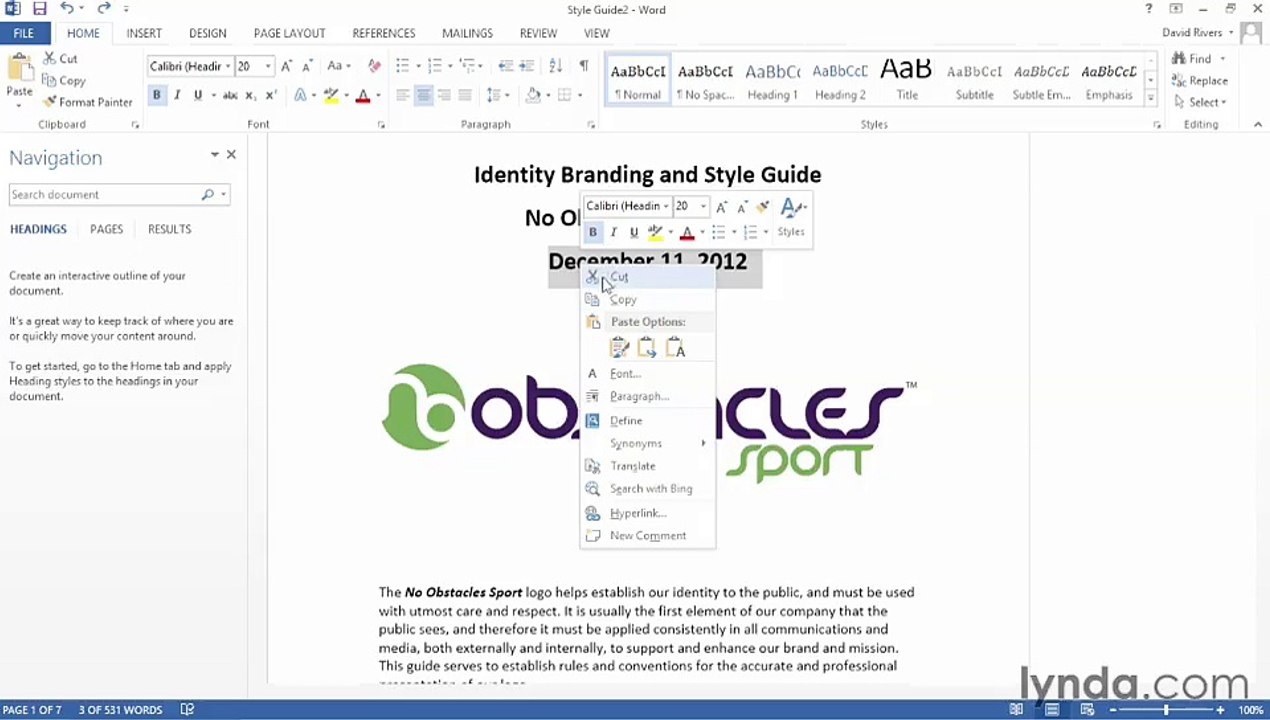Viewport: 1270px width, 720px height.
Task: Open the DESIGN ribbon tab
Action: tap(207, 33)
